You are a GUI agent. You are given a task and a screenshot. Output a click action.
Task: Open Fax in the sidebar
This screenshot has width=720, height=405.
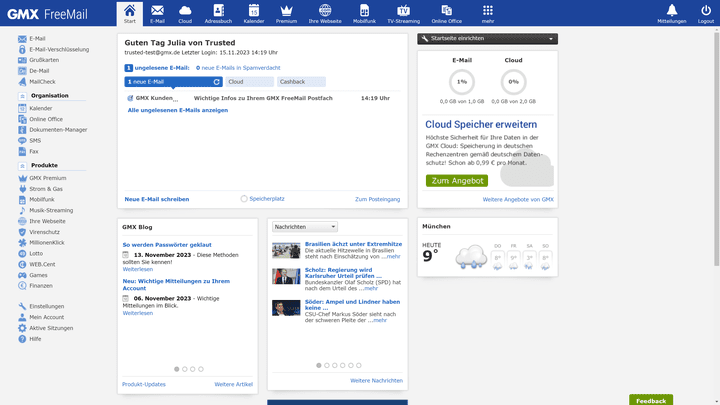28,152
